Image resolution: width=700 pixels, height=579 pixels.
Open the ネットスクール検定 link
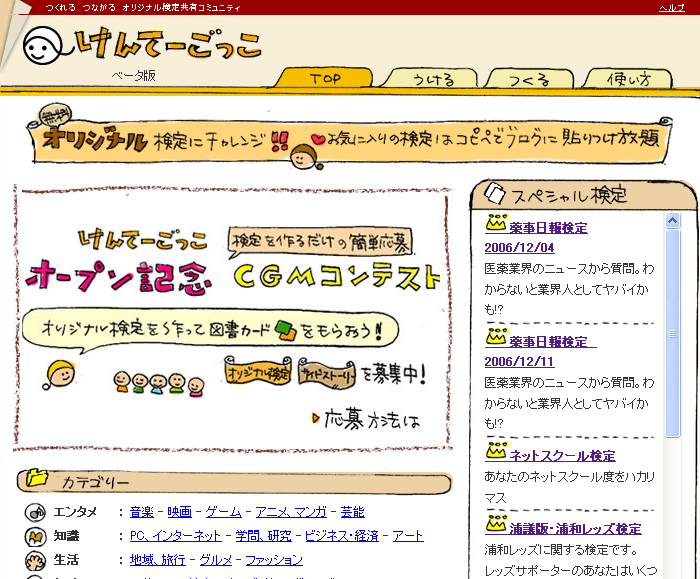pos(562,456)
